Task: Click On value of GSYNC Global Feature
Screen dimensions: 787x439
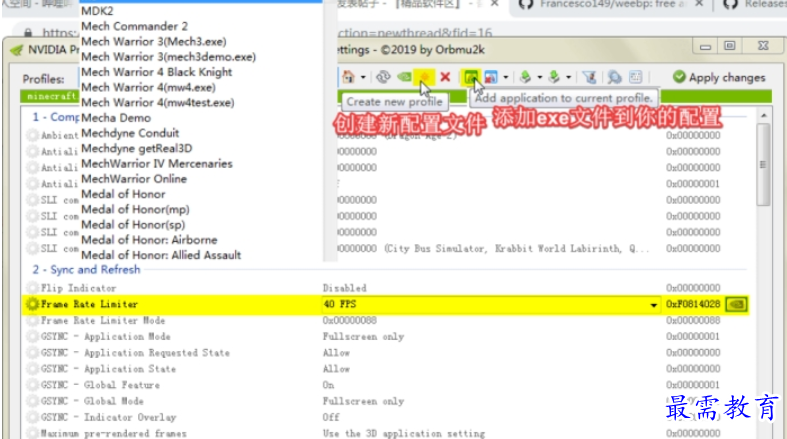Action: (328, 385)
